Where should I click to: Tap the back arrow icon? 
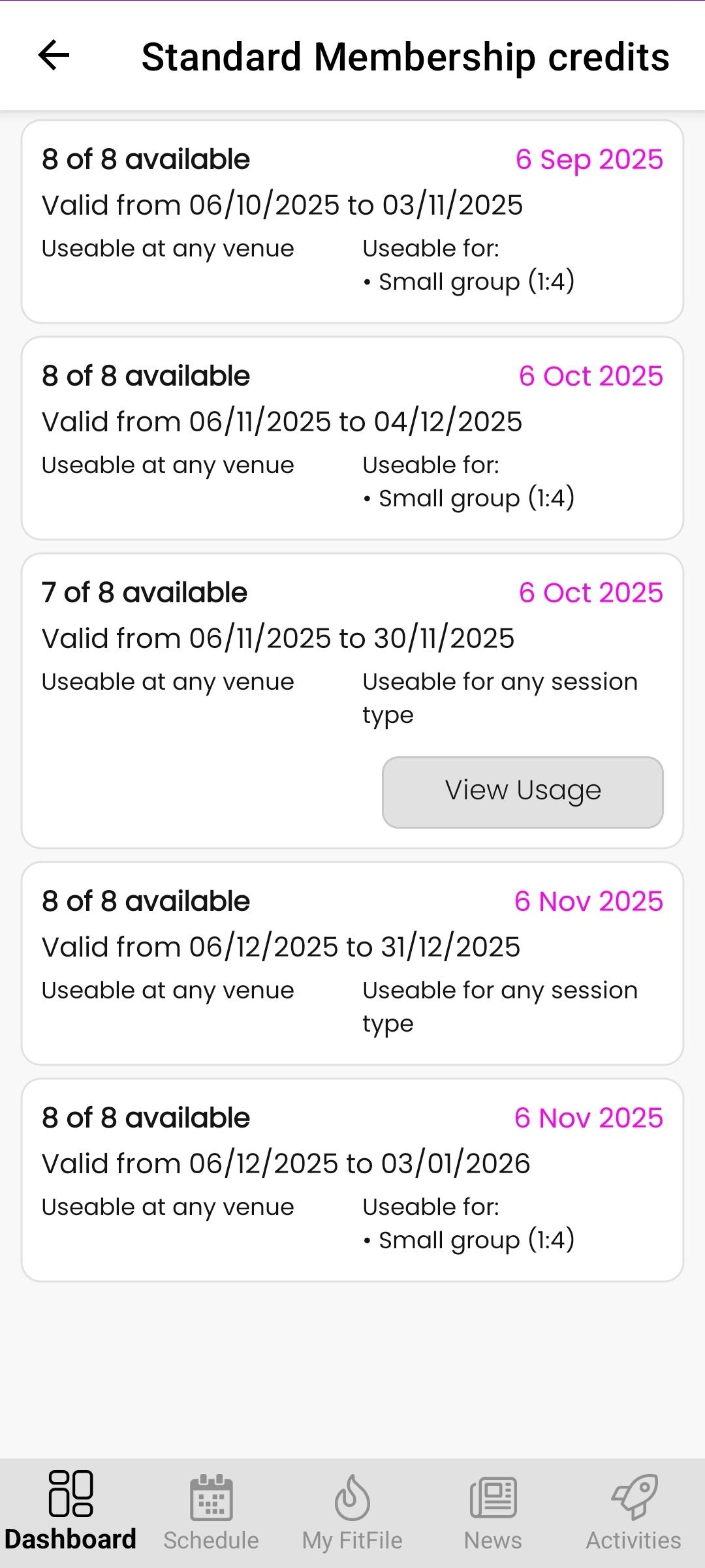pyautogui.click(x=54, y=55)
